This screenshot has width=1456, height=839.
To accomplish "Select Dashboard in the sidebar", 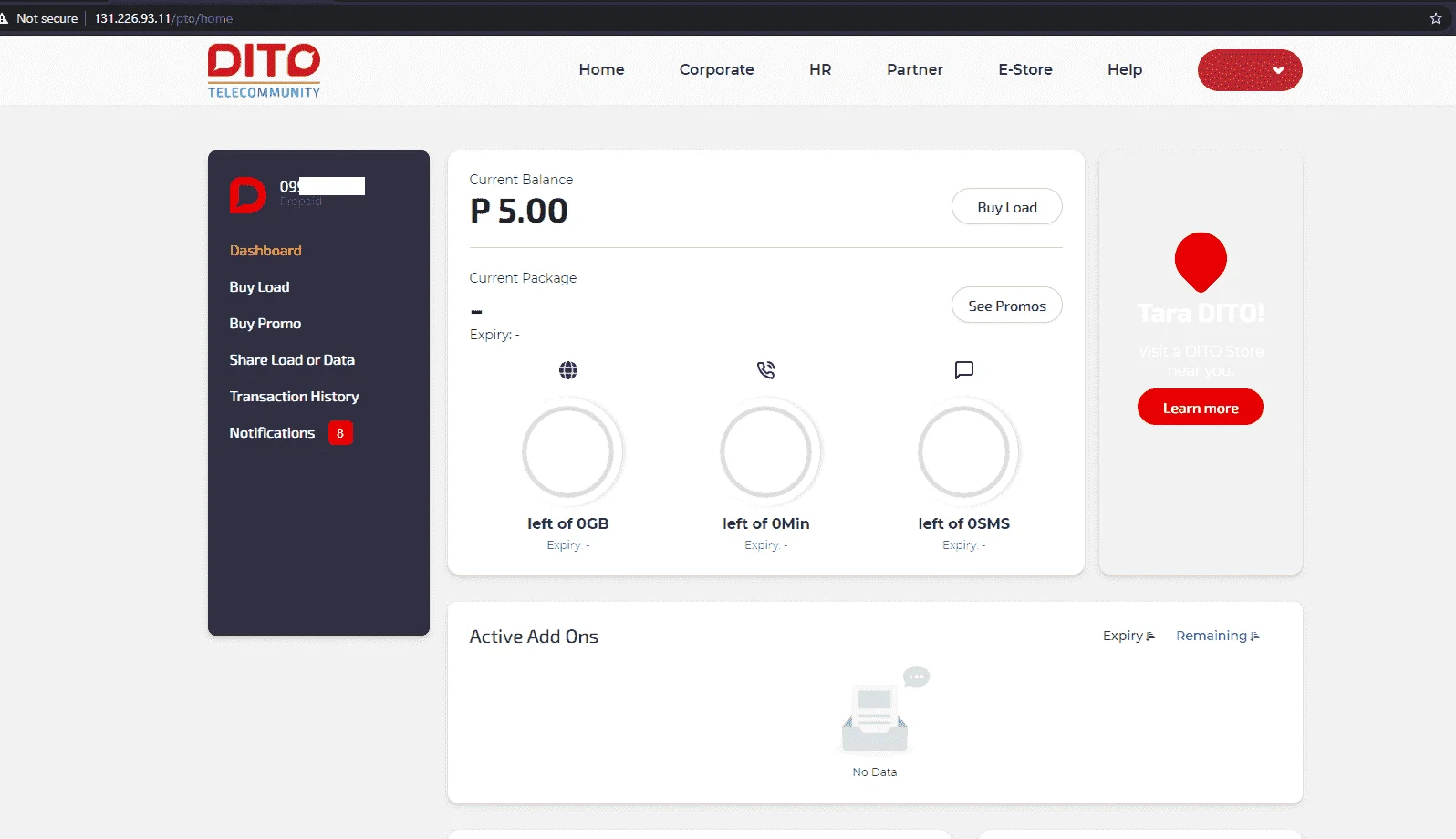I will tap(265, 251).
